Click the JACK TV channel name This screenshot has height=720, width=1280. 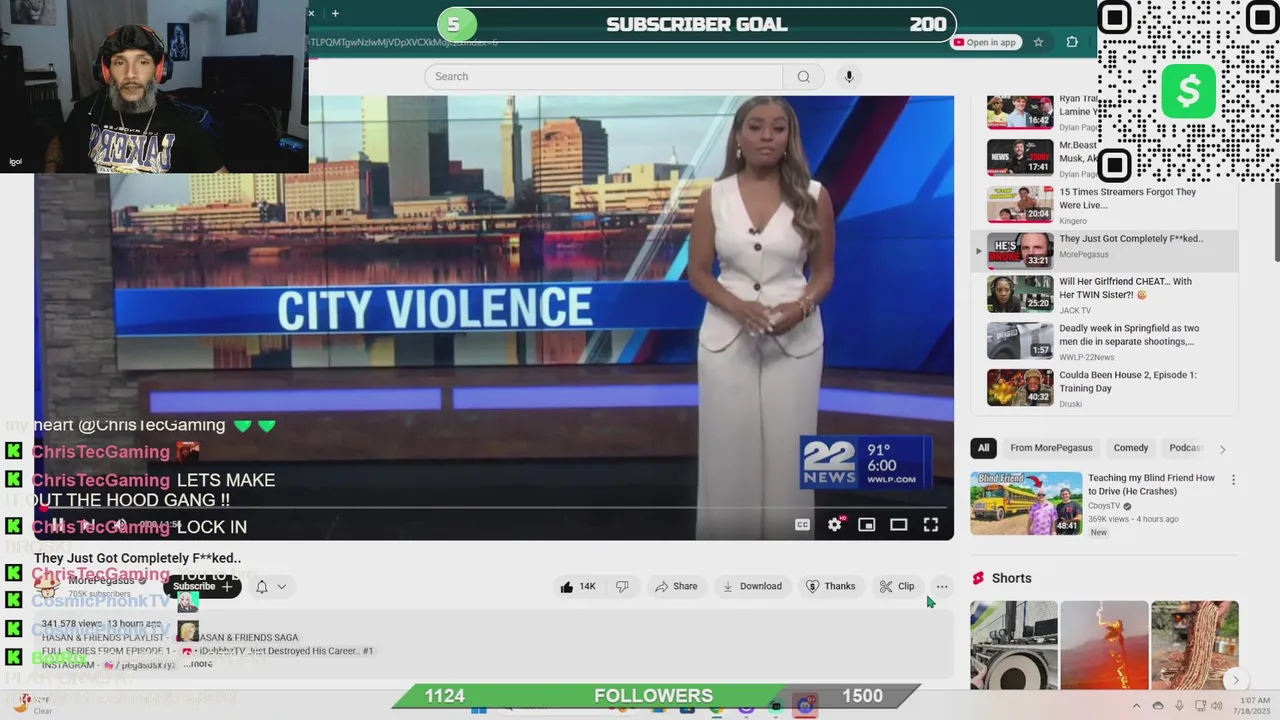click(x=1075, y=311)
